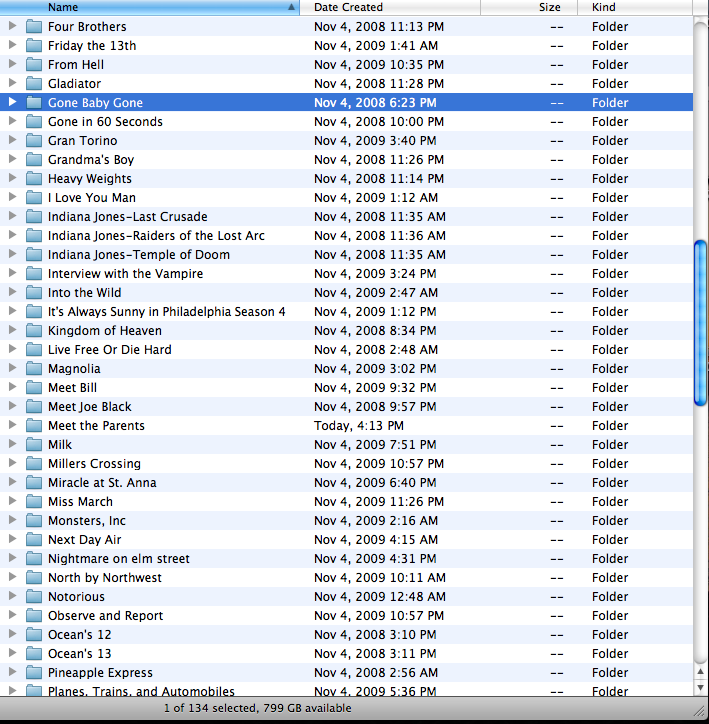This screenshot has height=724, width=709.
Task: Click the Observe and Report folder icon
Action: click(34, 615)
